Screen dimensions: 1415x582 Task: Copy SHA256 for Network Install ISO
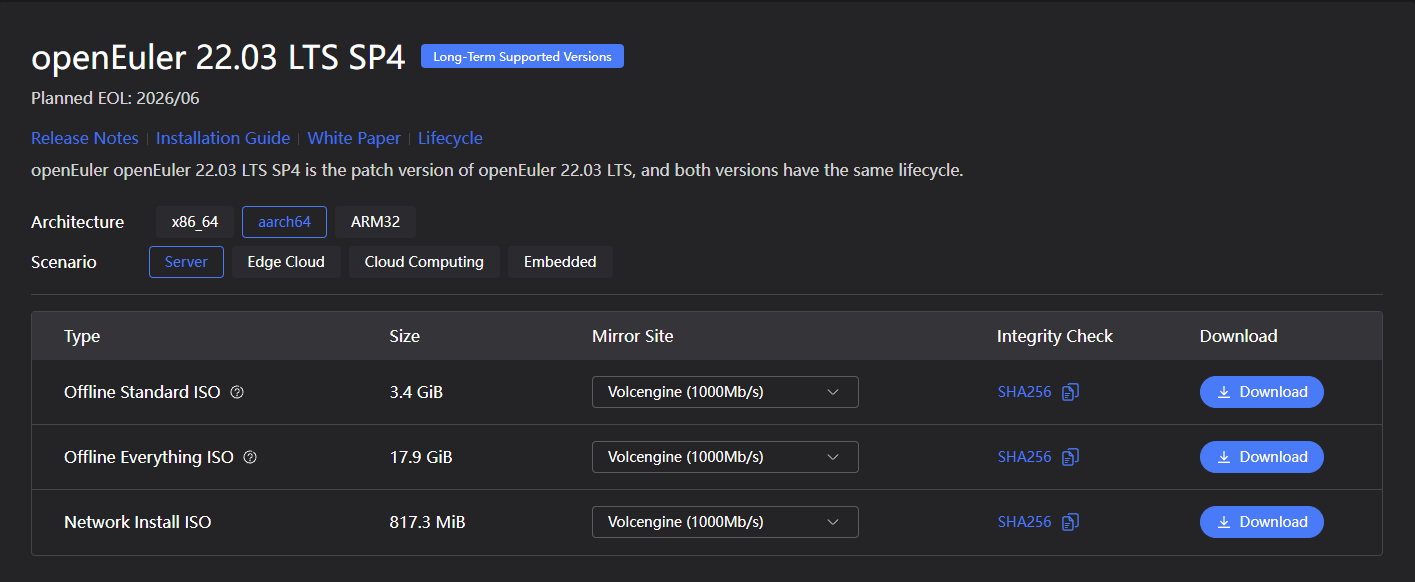1070,522
